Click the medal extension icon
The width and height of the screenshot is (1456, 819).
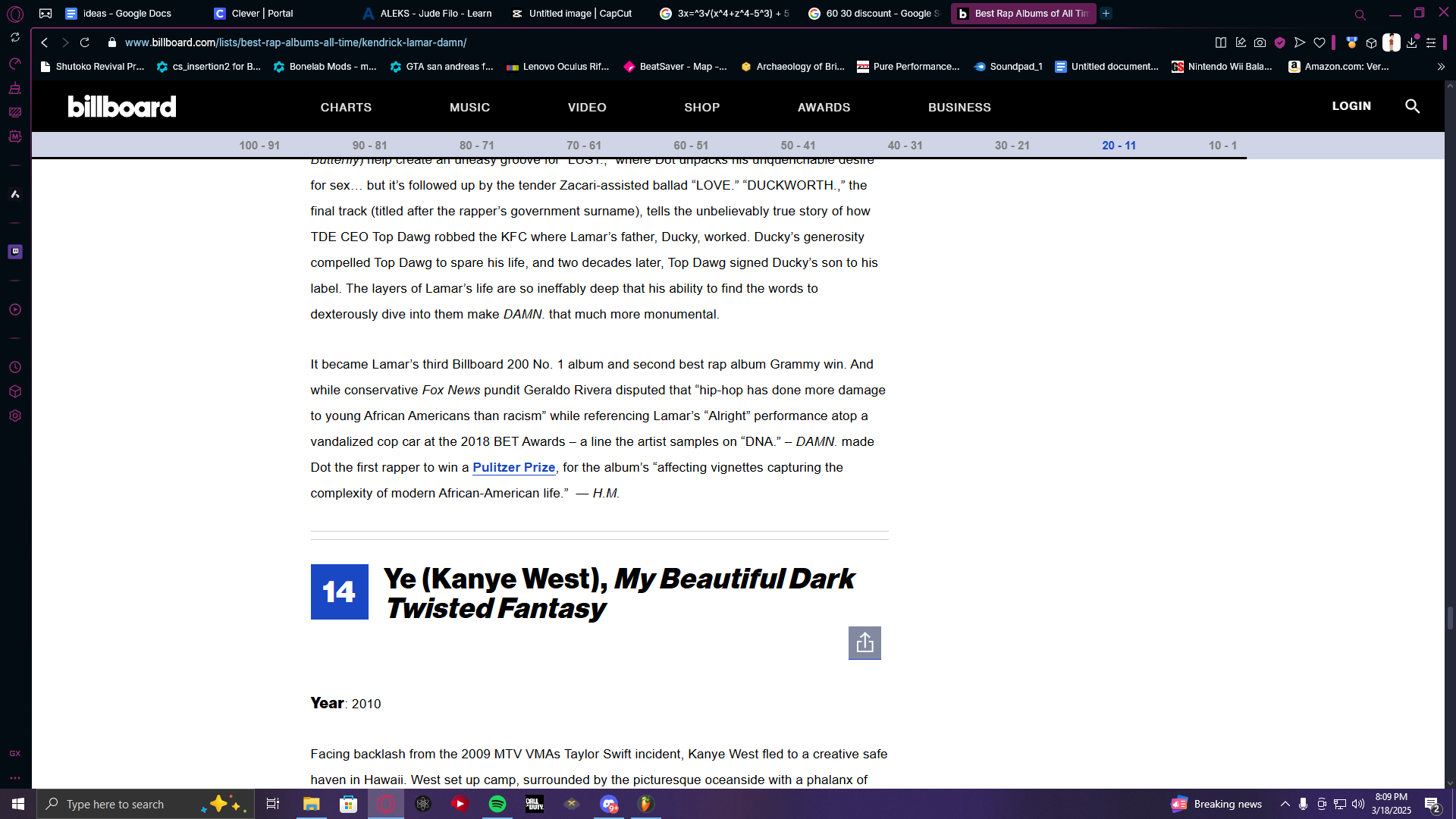pos(1351,42)
